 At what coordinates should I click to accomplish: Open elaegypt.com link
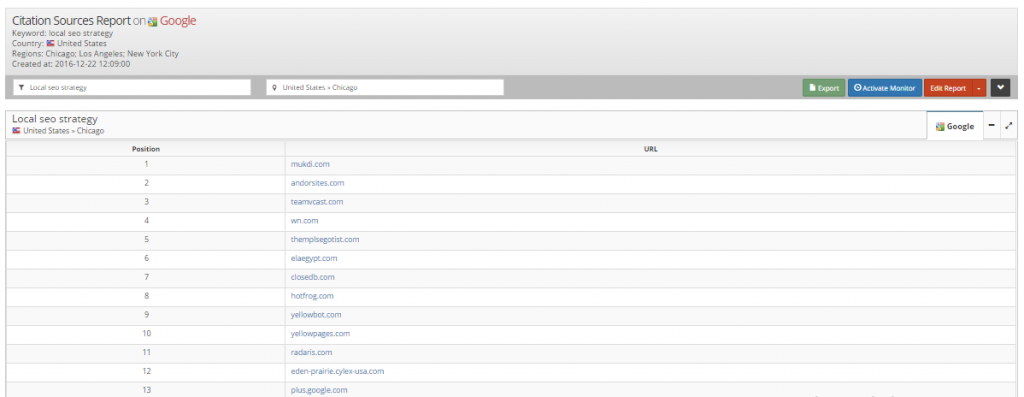coord(313,259)
